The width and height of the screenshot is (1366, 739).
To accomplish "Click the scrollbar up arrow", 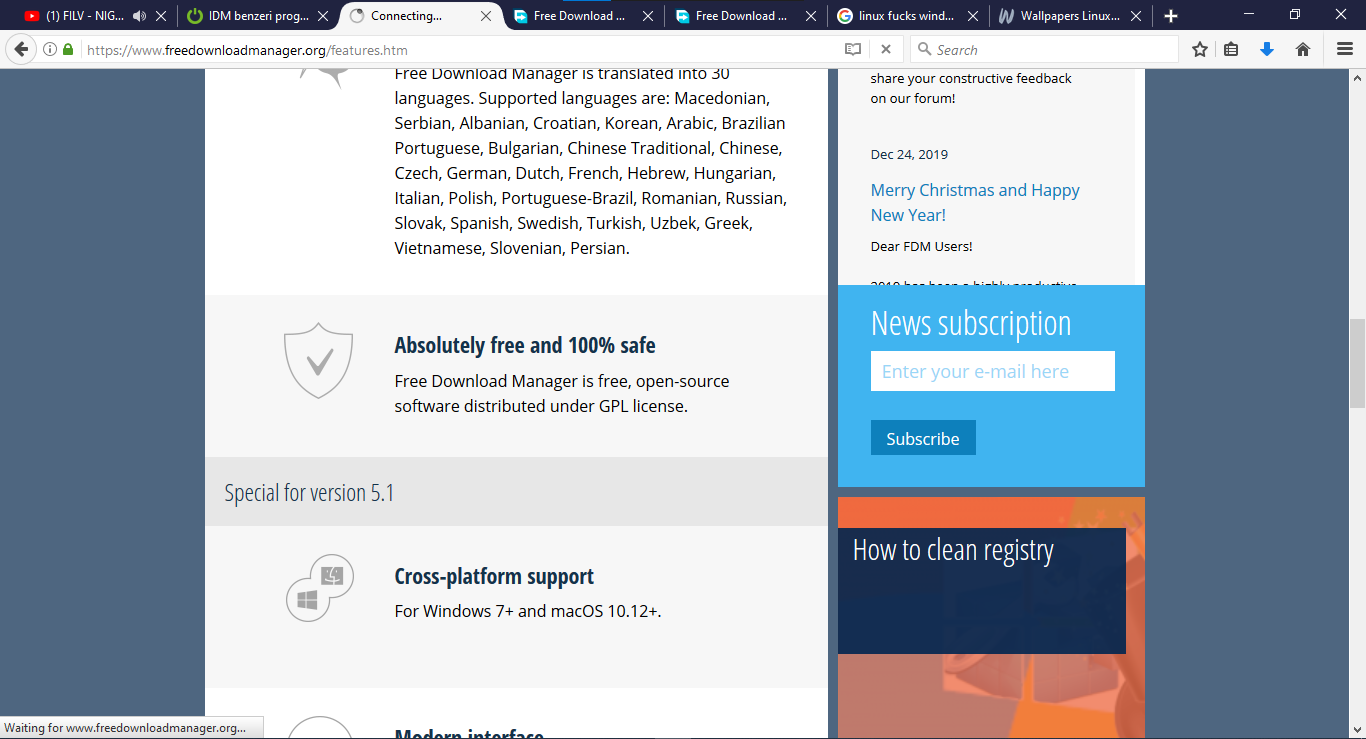I will point(1357,77).
